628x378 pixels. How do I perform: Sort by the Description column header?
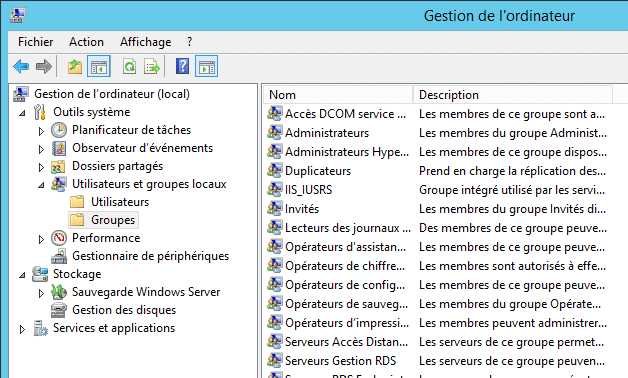tap(513, 95)
